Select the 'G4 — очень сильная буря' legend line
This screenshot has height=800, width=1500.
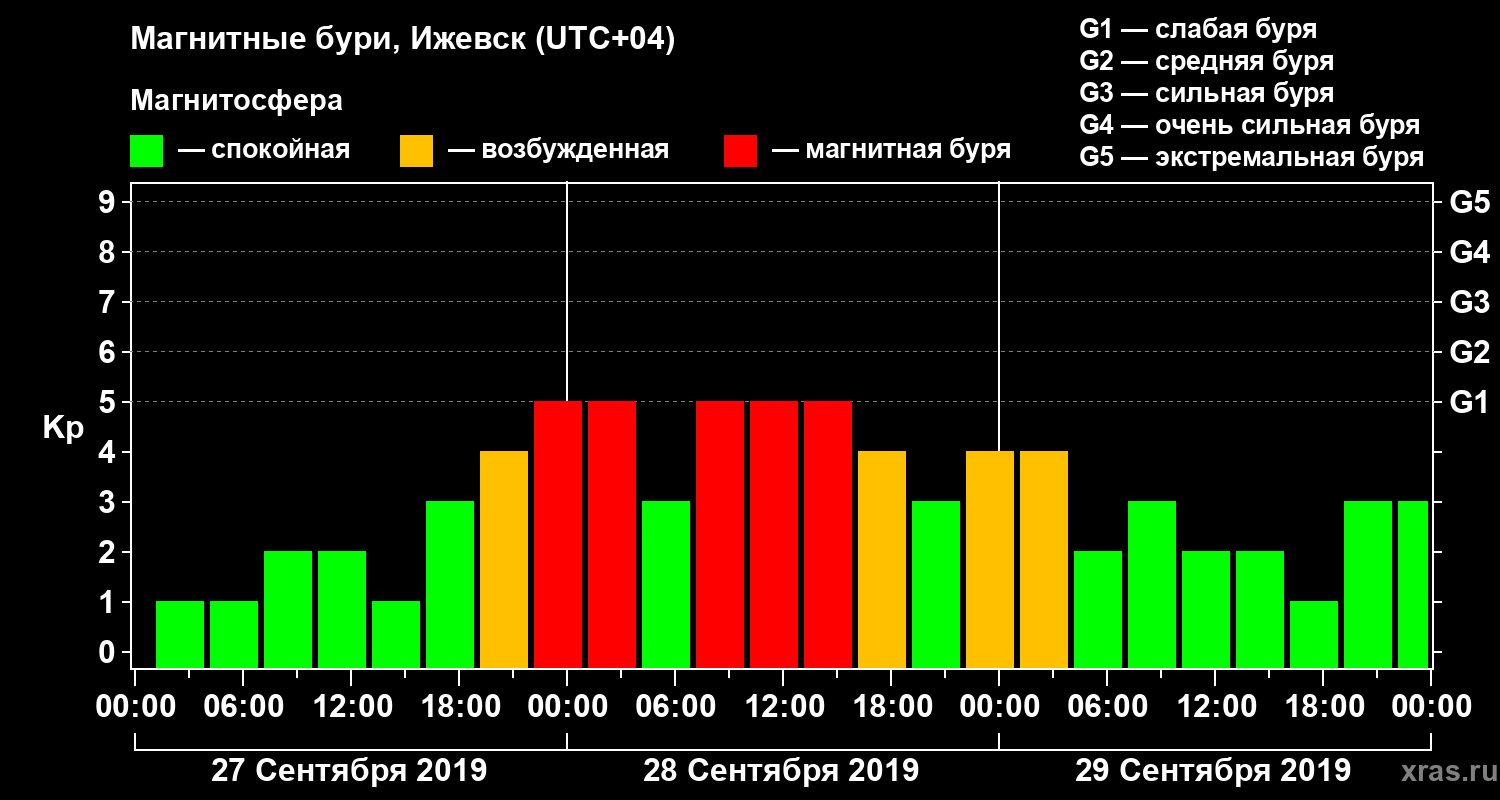1249,125
